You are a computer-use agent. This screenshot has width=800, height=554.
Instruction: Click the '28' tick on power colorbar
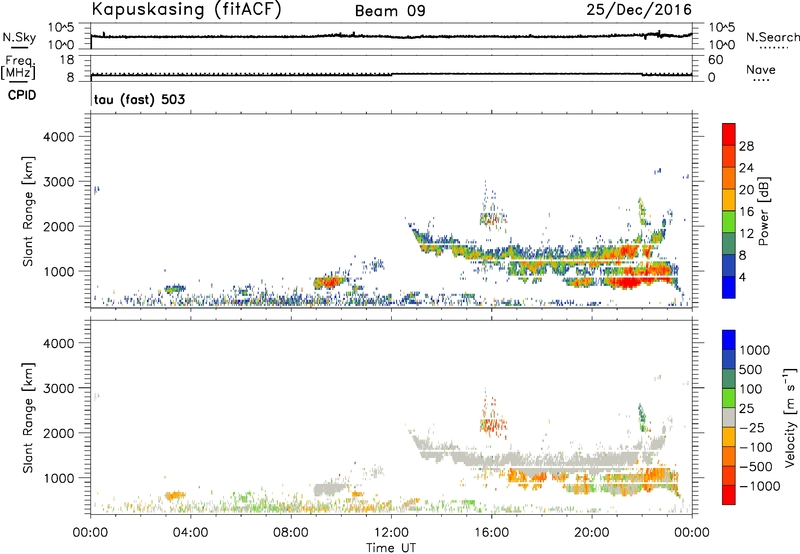pos(746,146)
